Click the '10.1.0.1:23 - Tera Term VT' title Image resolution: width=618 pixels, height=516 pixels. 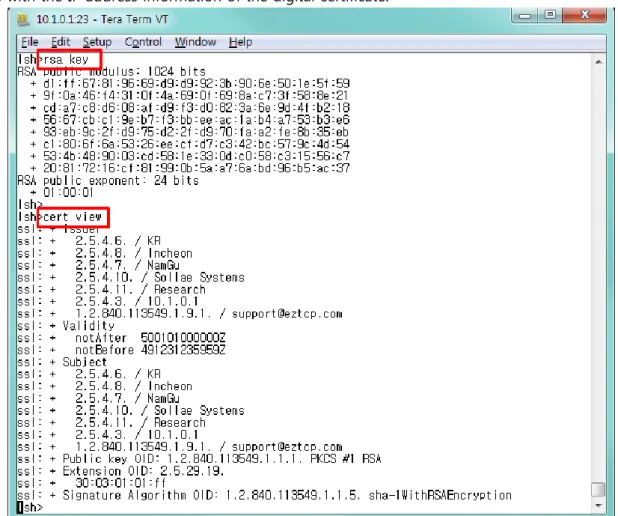(102, 19)
